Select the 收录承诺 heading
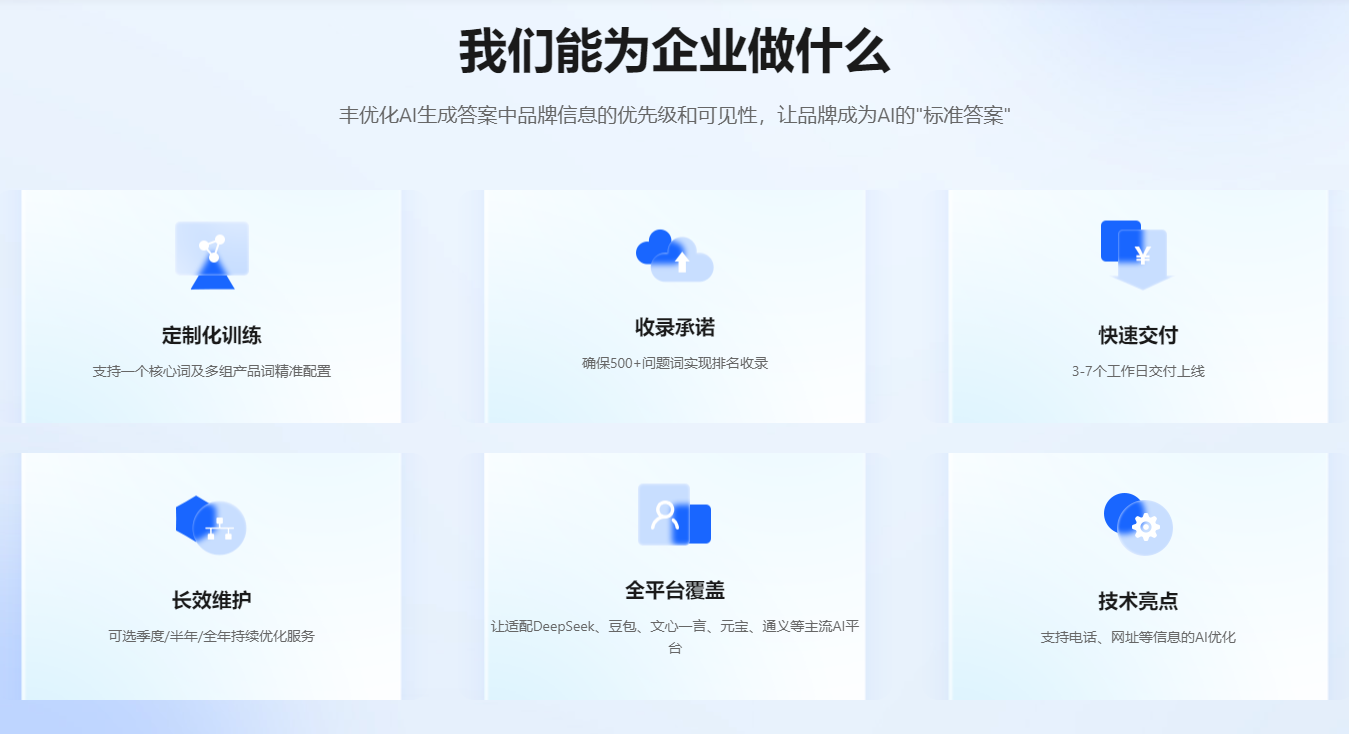 [x=675, y=327]
